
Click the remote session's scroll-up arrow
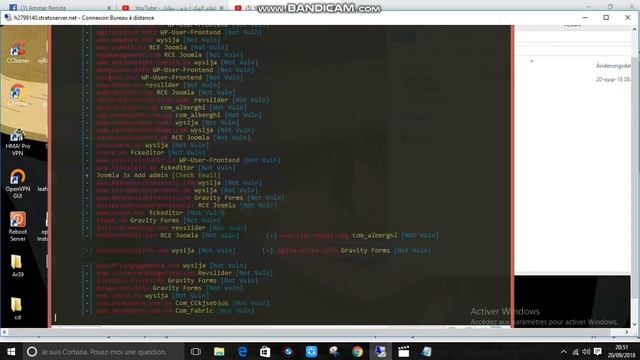pyautogui.click(x=634, y=29)
